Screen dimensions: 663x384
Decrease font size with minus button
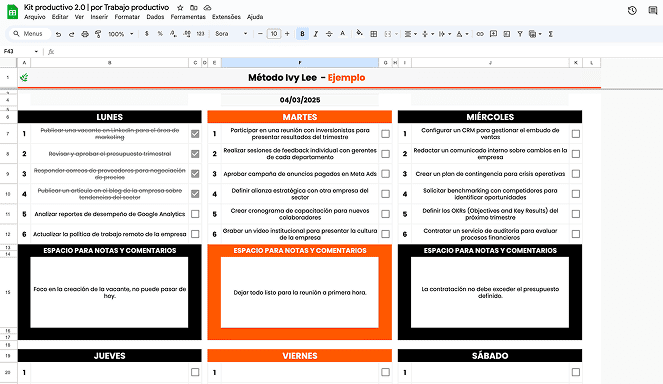tap(260, 34)
